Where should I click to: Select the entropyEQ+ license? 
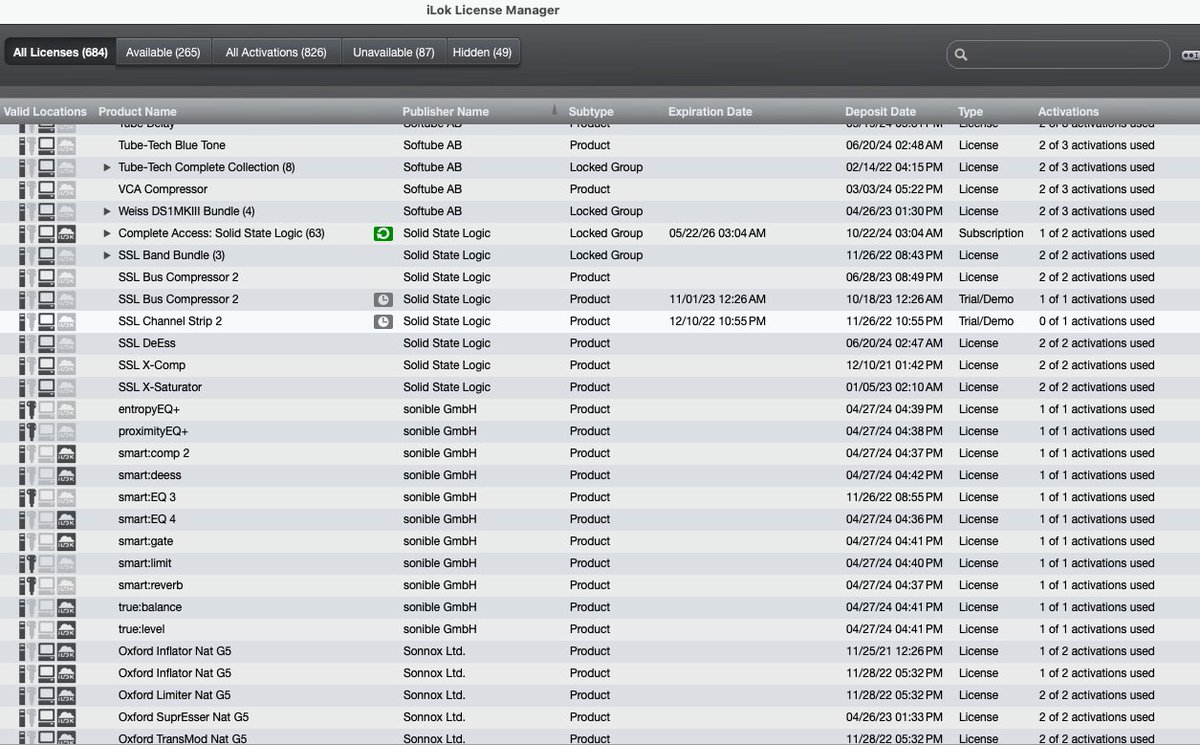tap(149, 409)
